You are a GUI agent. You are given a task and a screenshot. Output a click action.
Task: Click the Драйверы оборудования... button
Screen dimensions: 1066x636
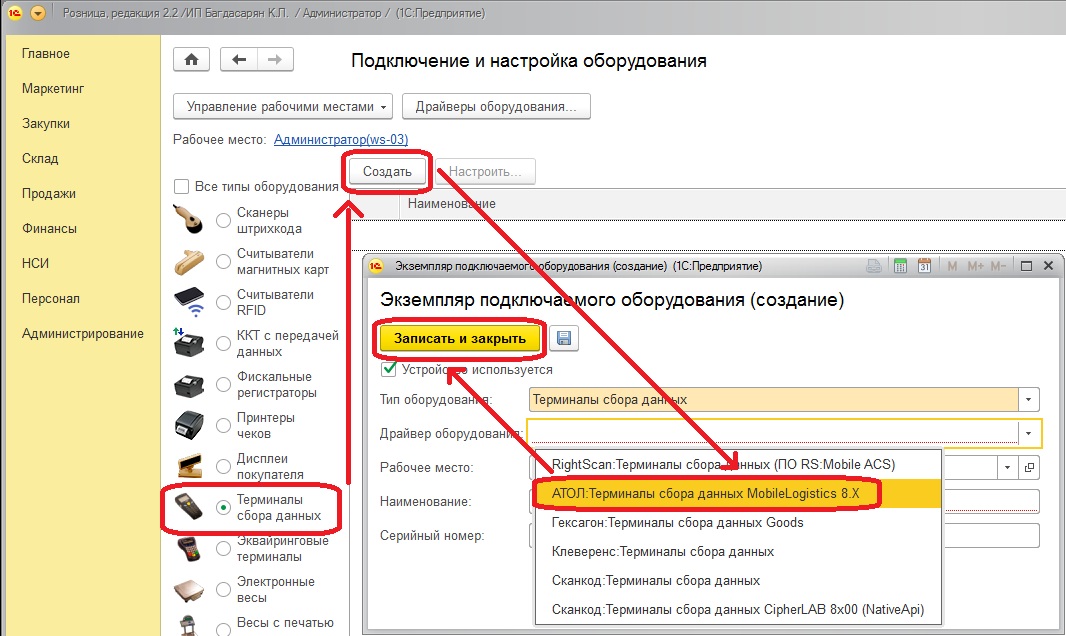[x=496, y=107]
